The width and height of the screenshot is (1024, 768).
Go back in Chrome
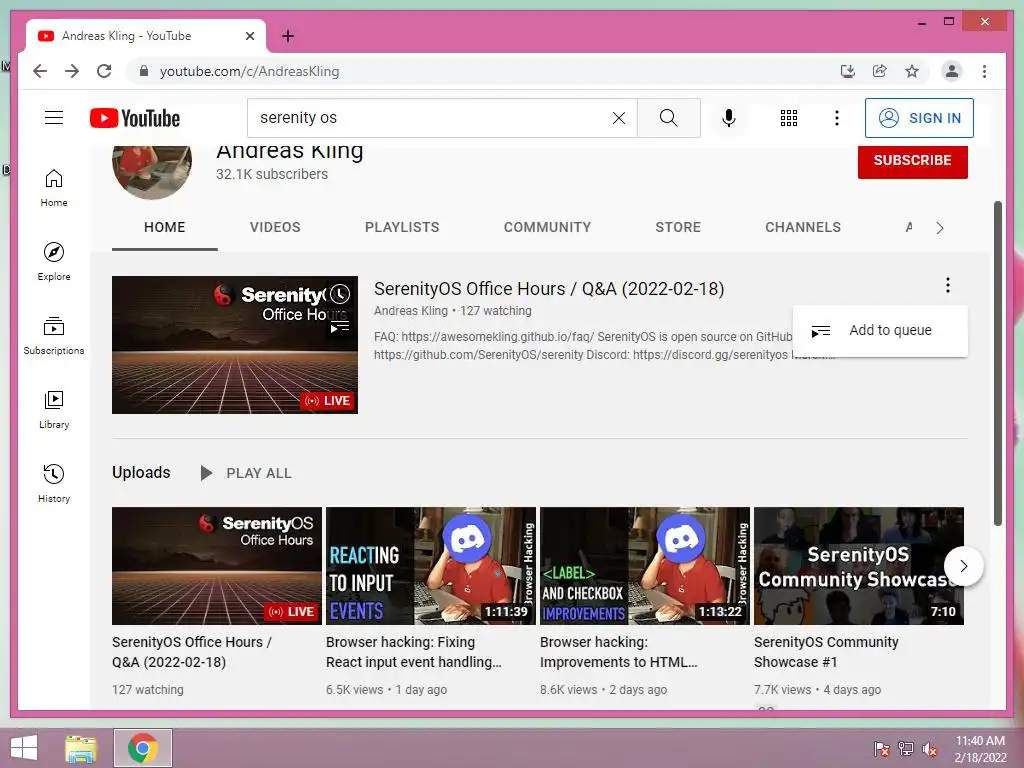[40, 71]
